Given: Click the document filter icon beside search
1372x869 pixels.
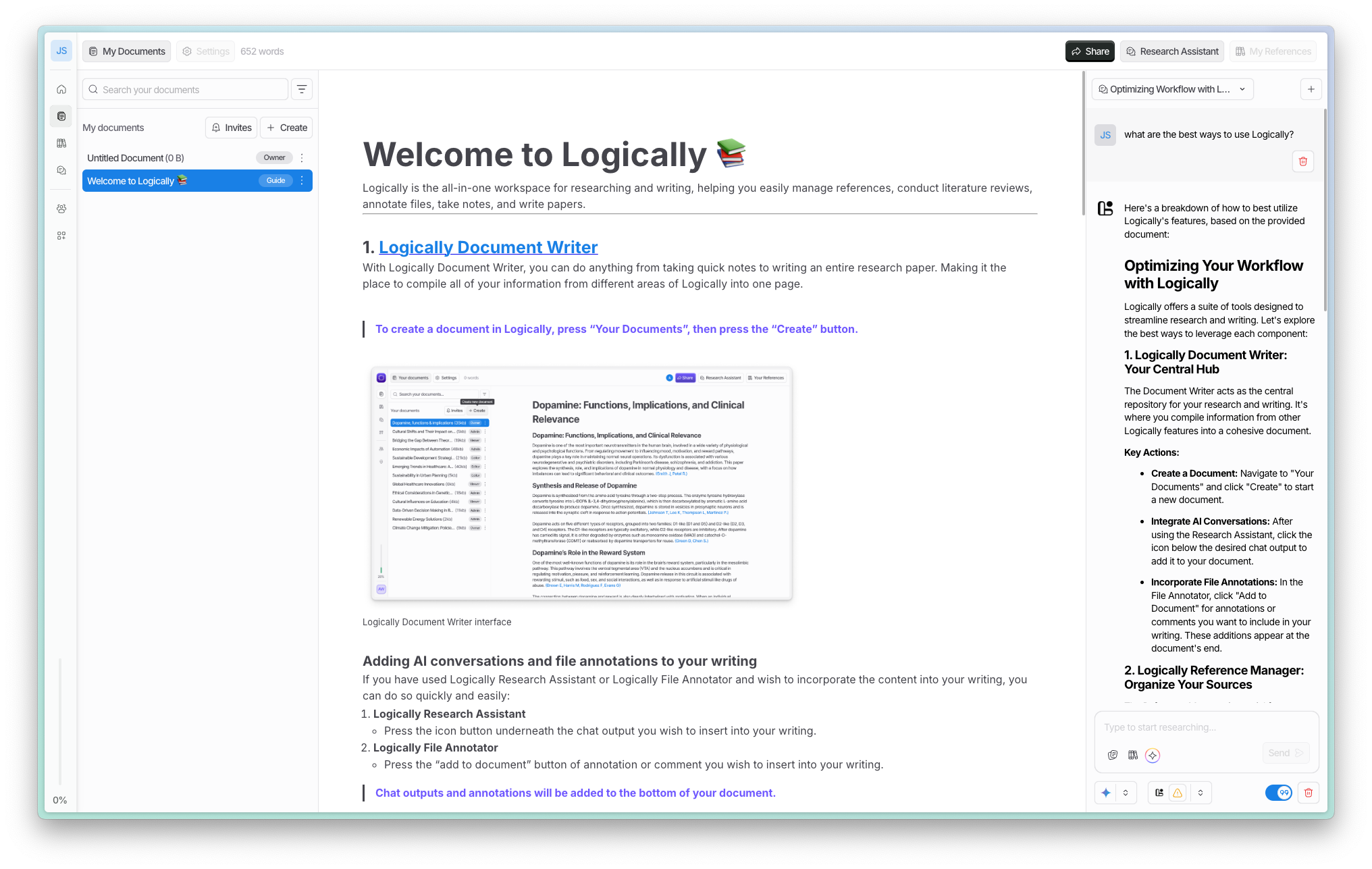Looking at the screenshot, I should (x=302, y=89).
